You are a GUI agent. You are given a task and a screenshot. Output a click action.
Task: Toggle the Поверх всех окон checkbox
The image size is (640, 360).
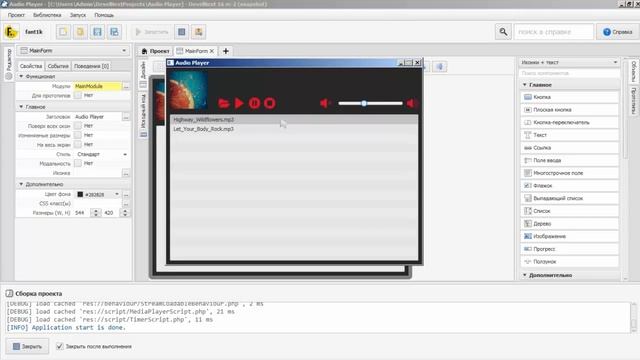click(78, 126)
